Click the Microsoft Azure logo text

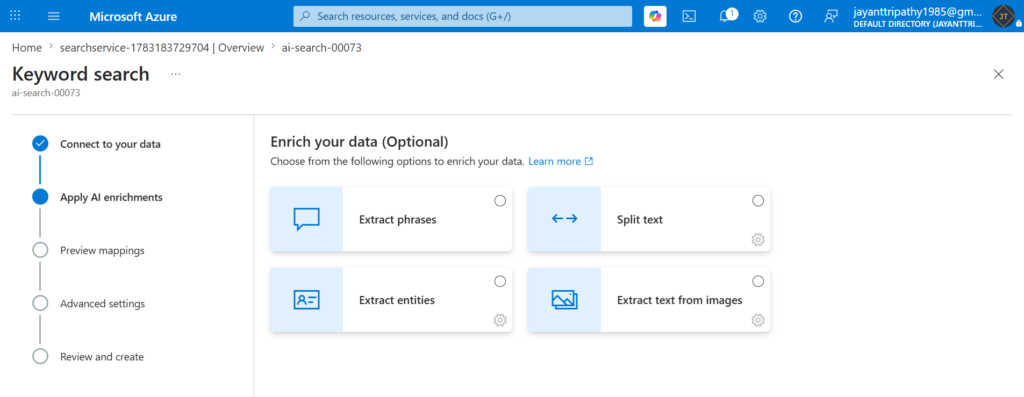click(133, 16)
